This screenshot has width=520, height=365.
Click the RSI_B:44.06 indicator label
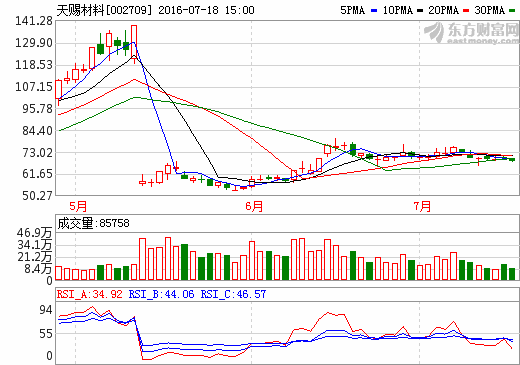pos(161,294)
